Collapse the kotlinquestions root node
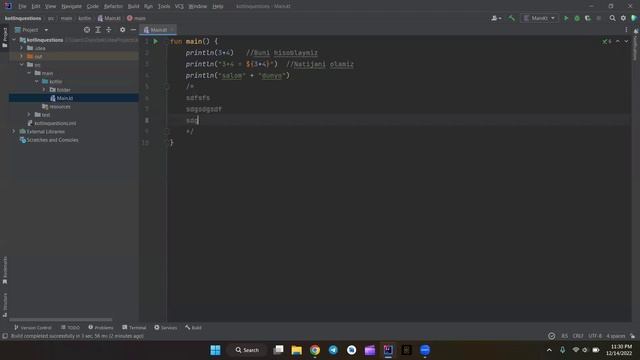The image size is (640, 360). [14, 40]
